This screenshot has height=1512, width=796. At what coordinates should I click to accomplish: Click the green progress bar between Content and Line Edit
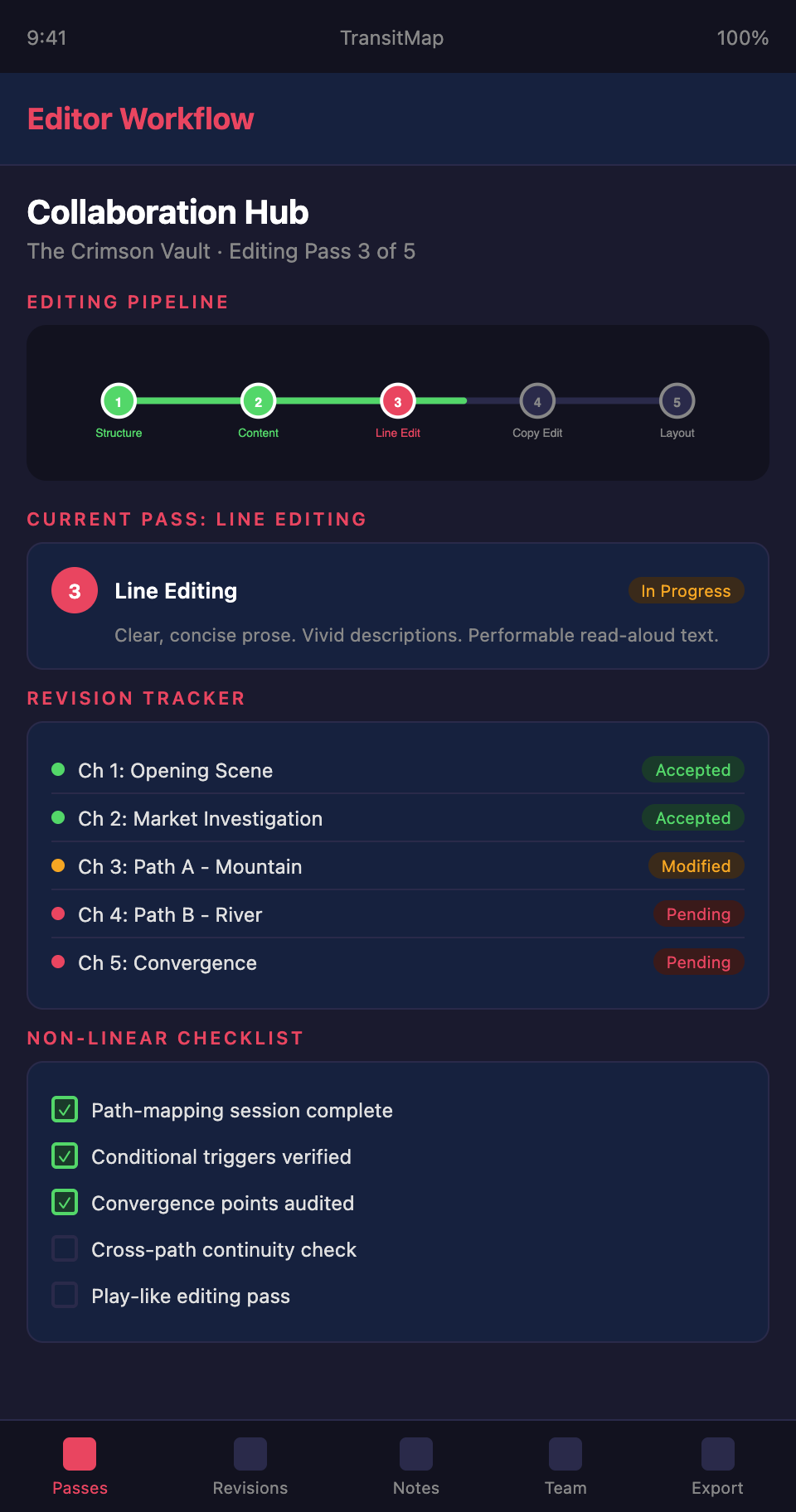(328, 401)
